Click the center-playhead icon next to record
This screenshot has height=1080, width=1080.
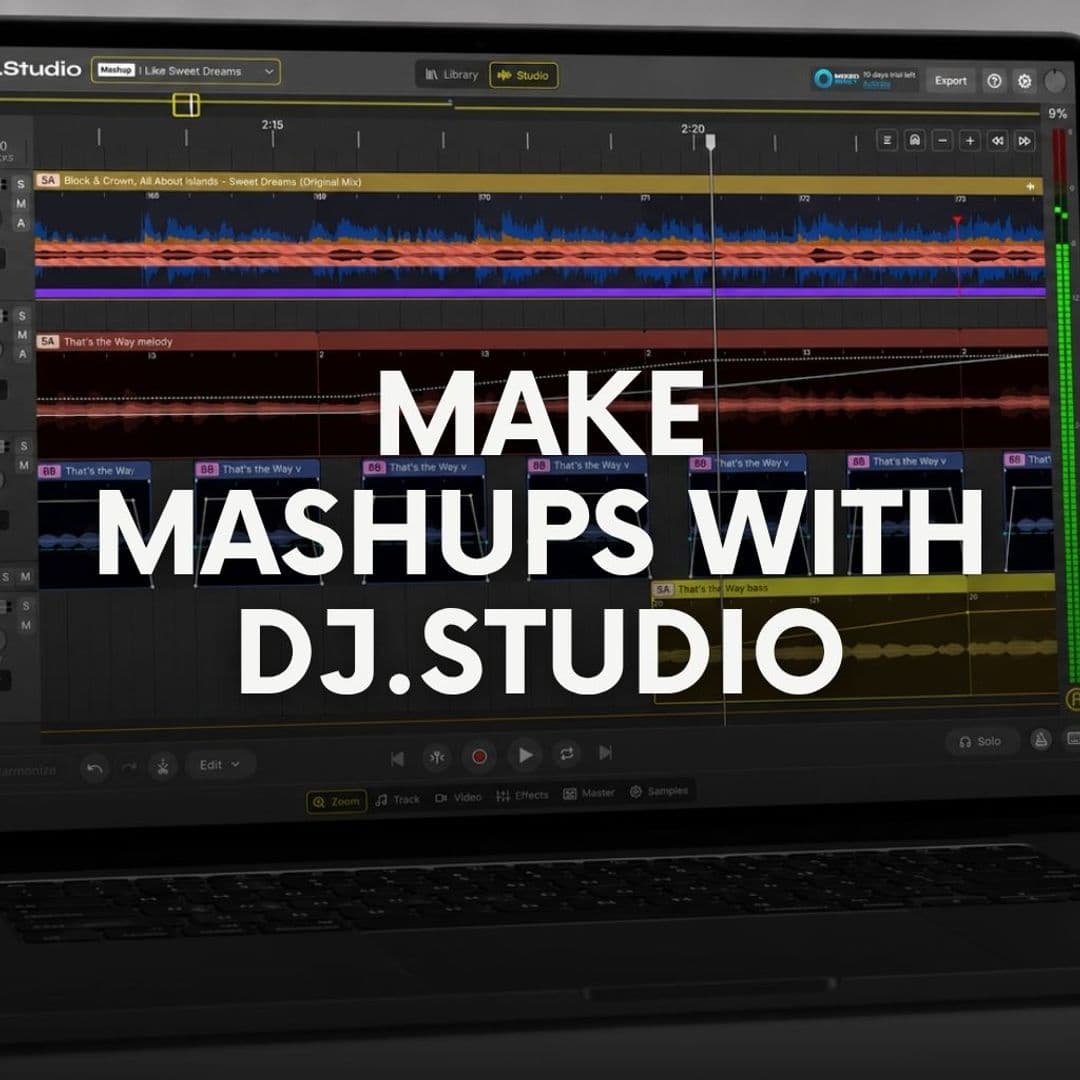(437, 758)
